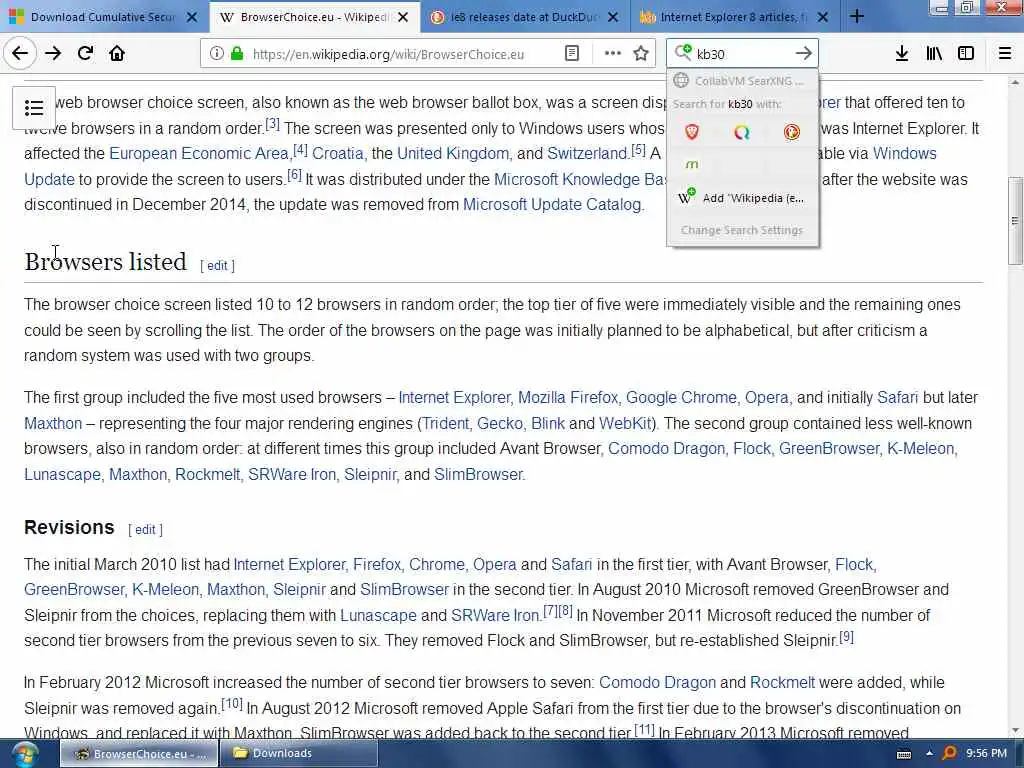Open the Croatia link

tap(338, 153)
